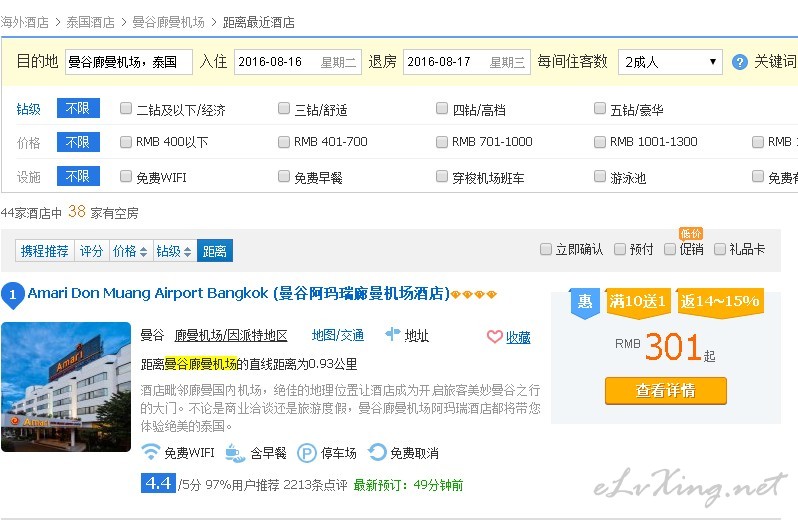Image resolution: width=798 pixels, height=520 pixels.
Task: Click the 4.4 score badge
Action: 158,483
